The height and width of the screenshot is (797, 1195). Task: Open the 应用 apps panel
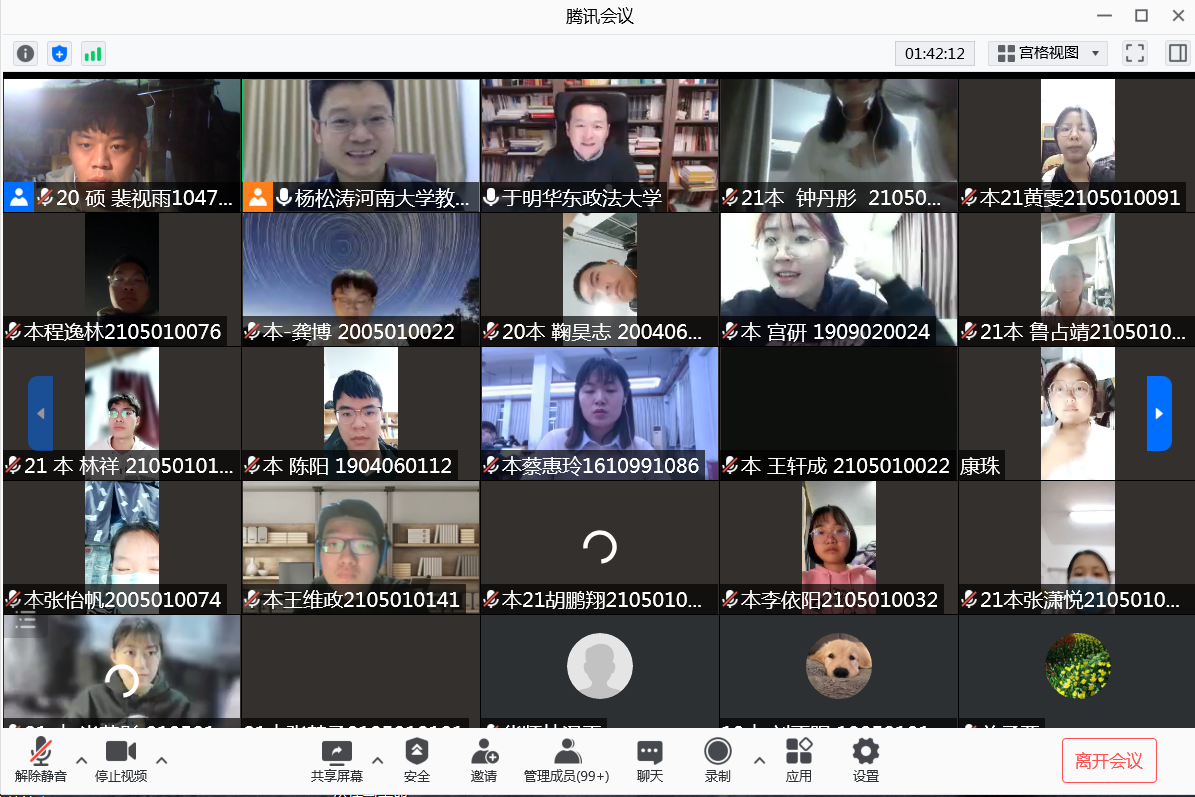click(799, 760)
